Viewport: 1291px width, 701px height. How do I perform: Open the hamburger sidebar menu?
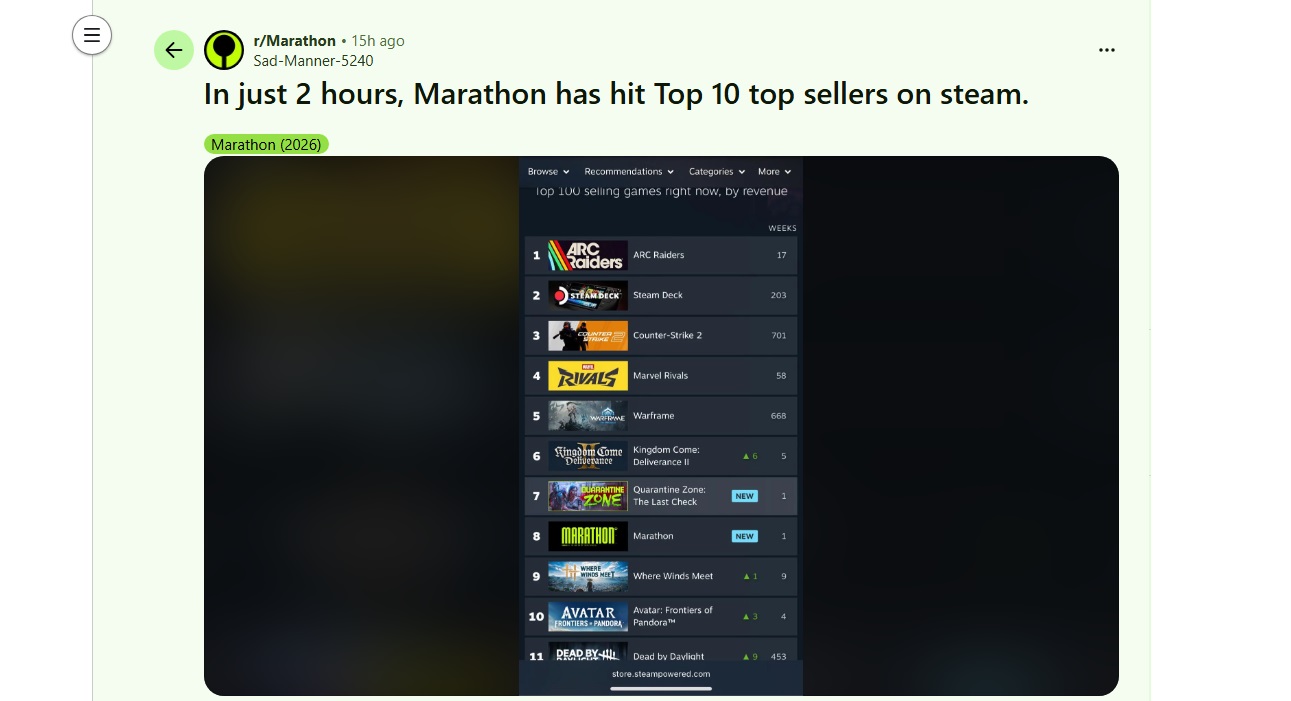pos(92,36)
